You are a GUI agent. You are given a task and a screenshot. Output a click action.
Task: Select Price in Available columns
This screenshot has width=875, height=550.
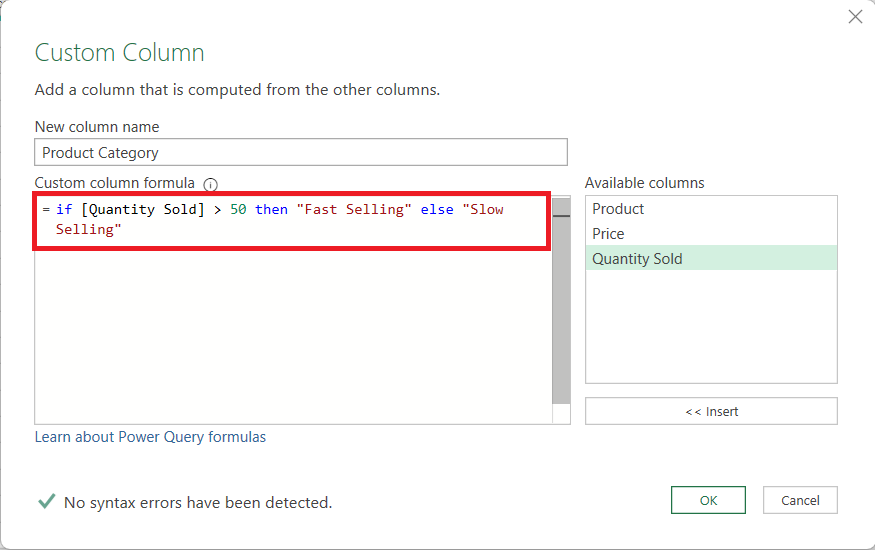tap(711, 234)
